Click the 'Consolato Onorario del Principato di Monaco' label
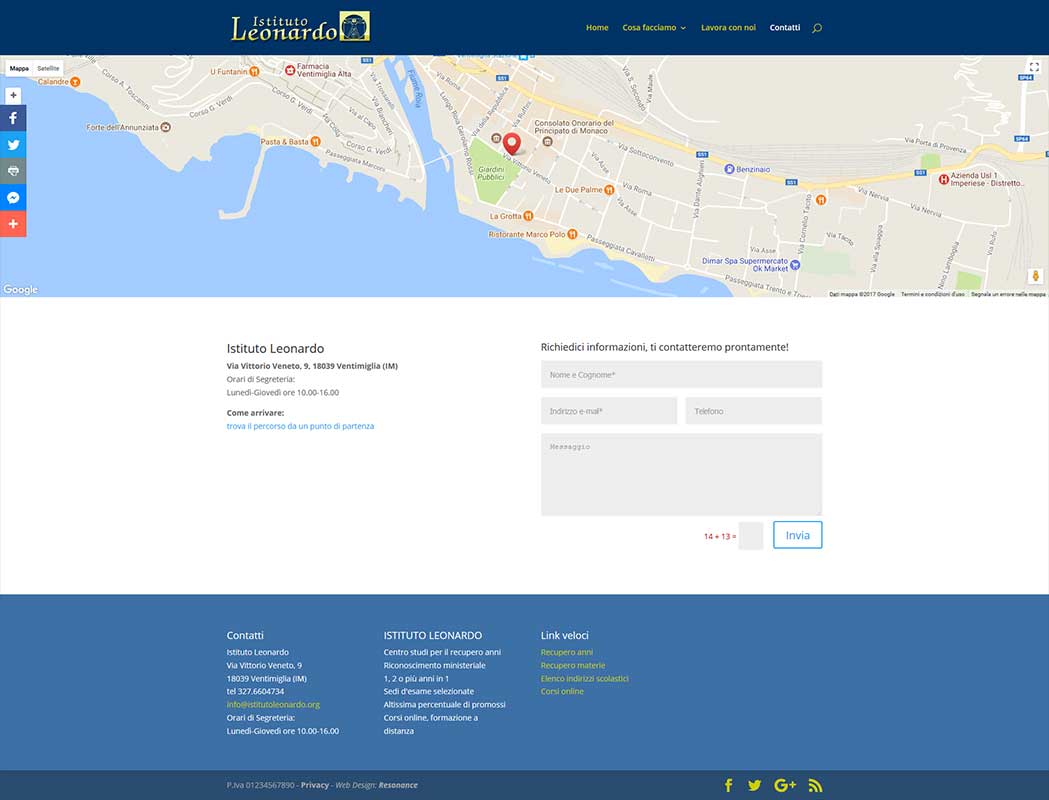The image size is (1049, 800). [x=574, y=127]
